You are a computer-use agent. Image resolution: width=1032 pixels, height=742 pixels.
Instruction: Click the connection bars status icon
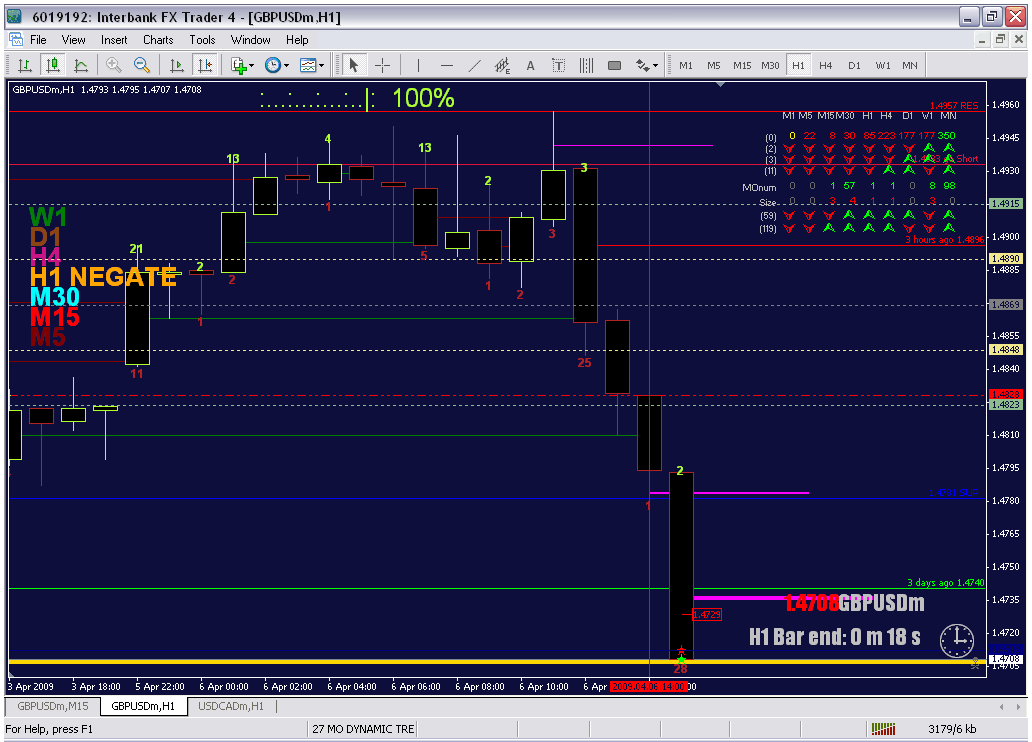click(x=883, y=729)
